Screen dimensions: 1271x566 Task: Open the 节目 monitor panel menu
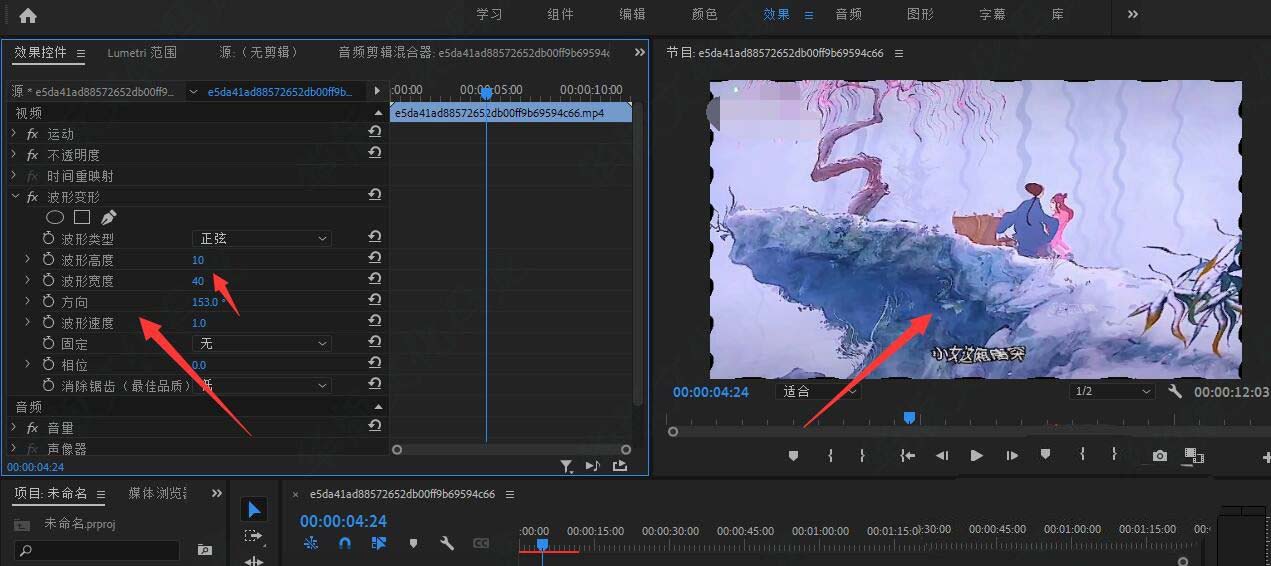(899, 53)
